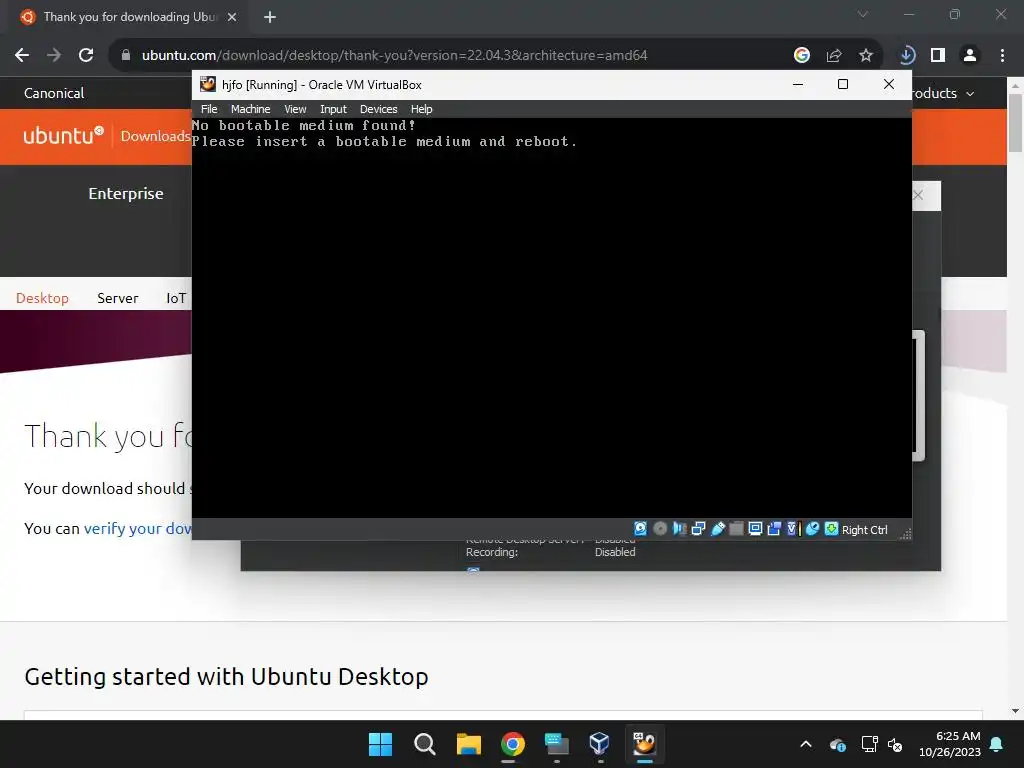Click the Right Ctrl host key label
Screen dimensions: 1024x768
coord(864,530)
